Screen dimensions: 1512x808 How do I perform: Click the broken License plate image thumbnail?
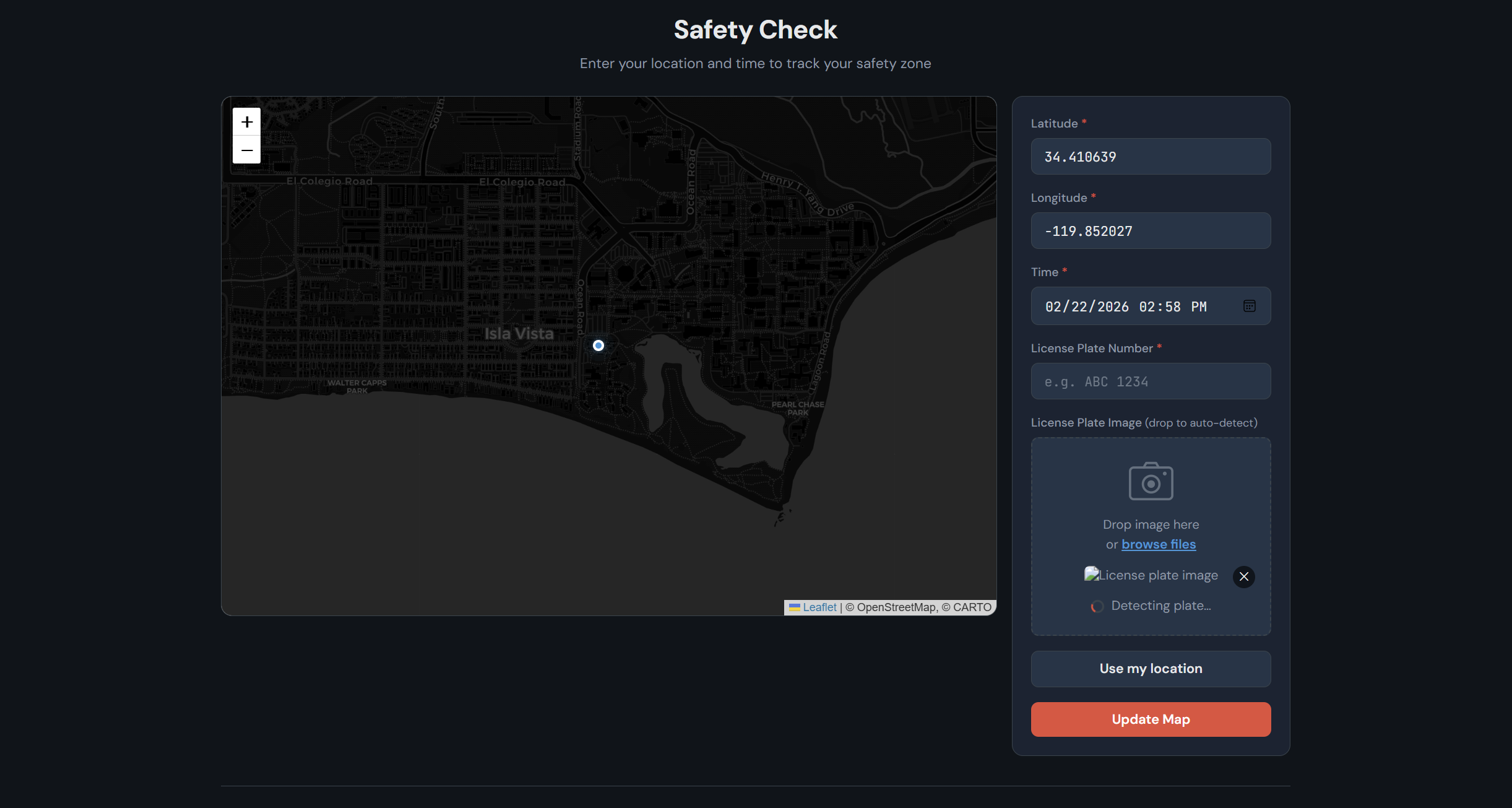[x=1091, y=575]
